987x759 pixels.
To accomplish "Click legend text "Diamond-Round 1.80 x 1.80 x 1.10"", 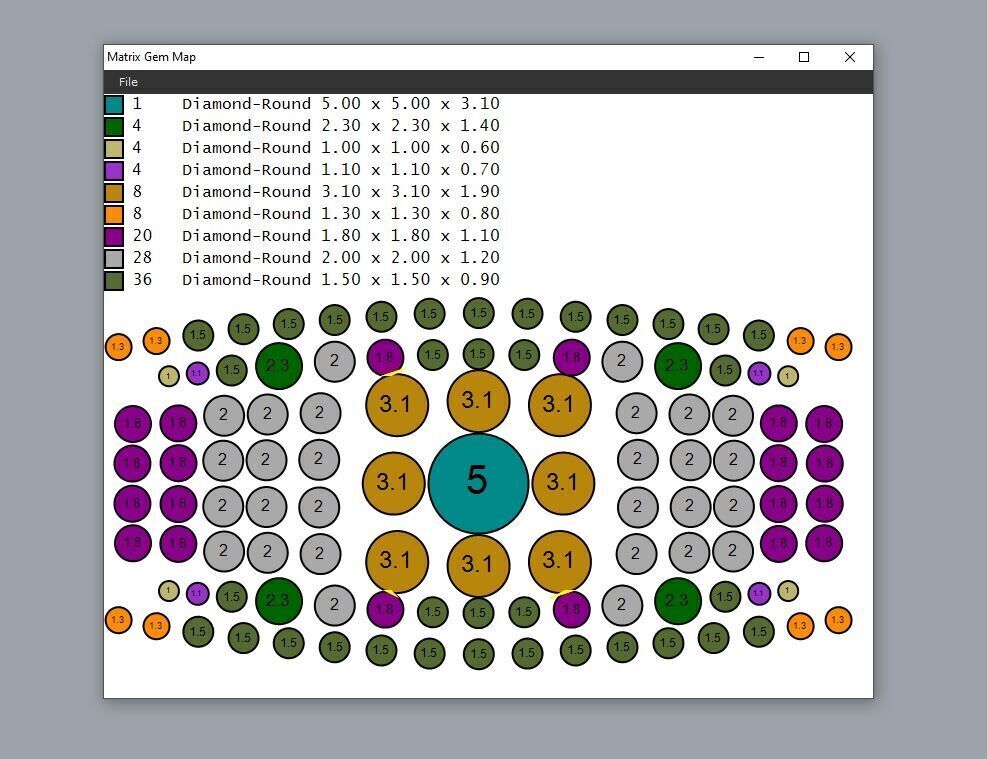I will click(x=341, y=236).
